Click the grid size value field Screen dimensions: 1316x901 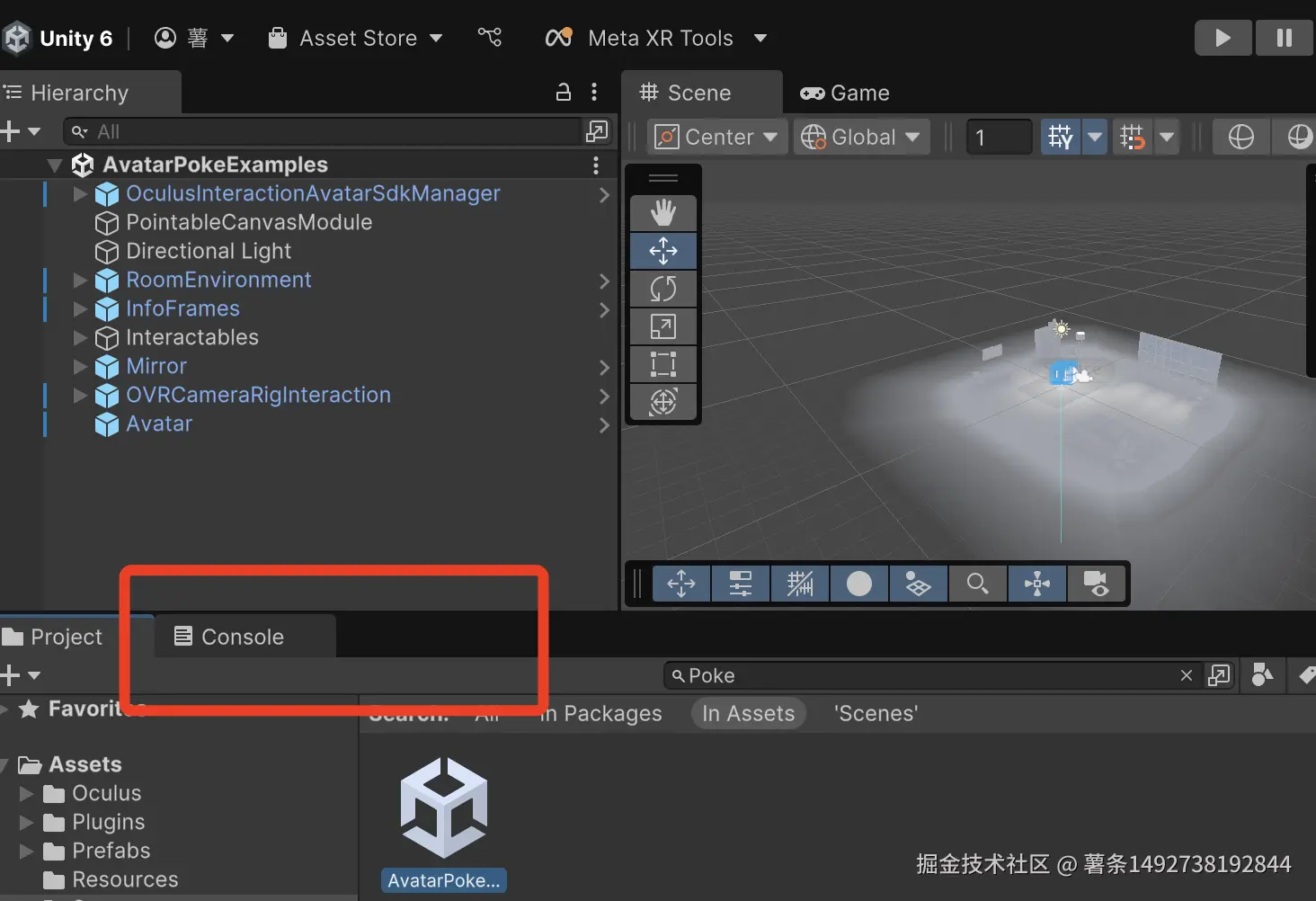999,137
